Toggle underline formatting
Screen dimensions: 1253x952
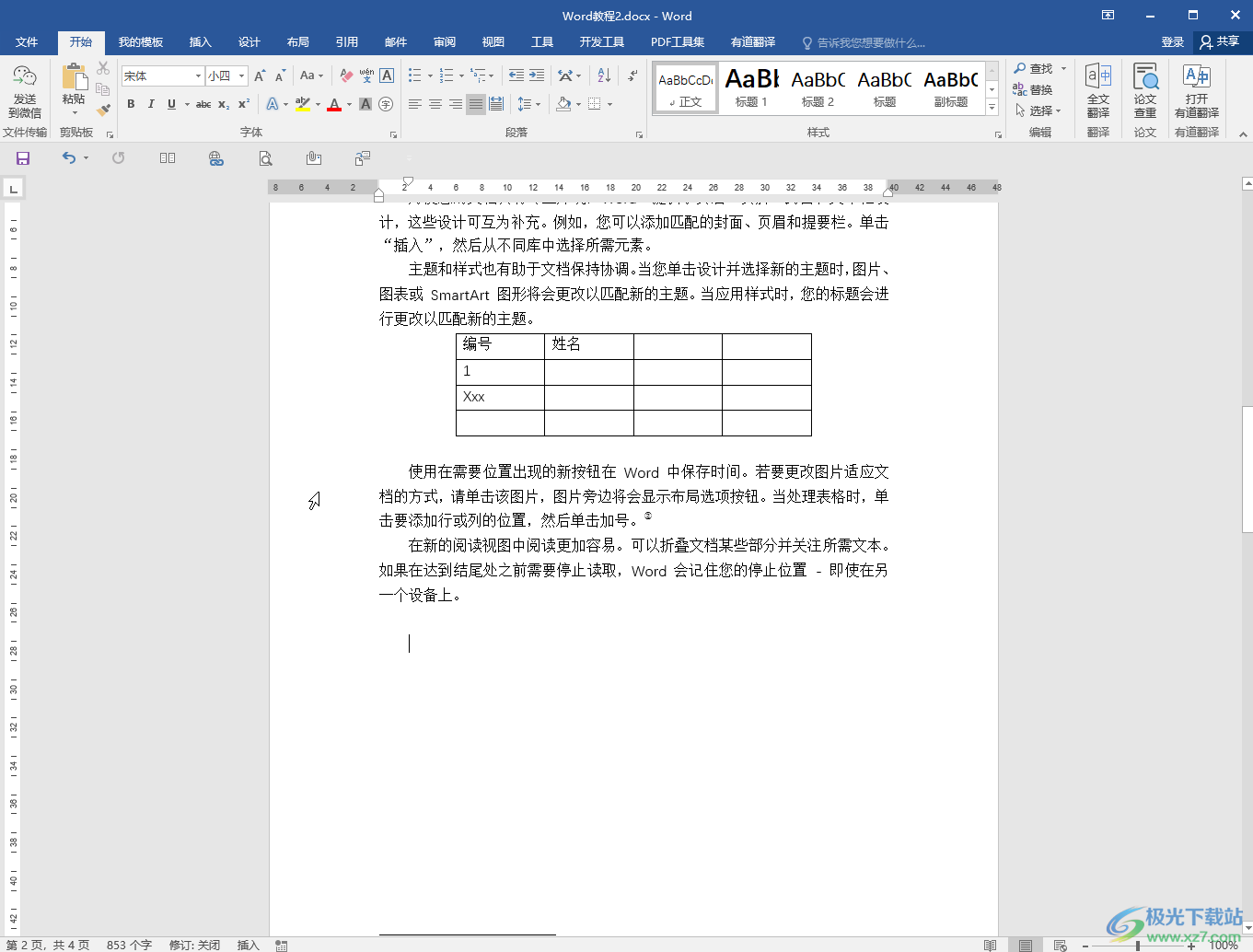tap(171, 104)
